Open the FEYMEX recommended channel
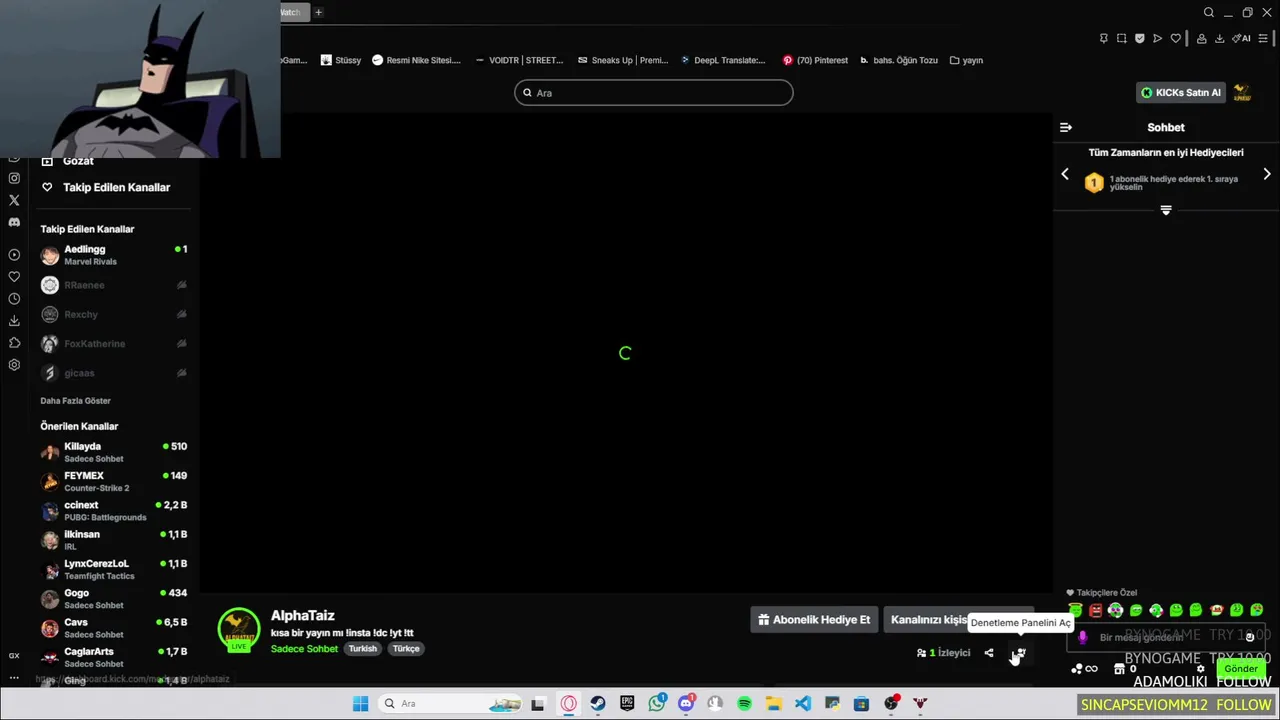Image resolution: width=1280 pixels, height=720 pixels. coord(114,481)
